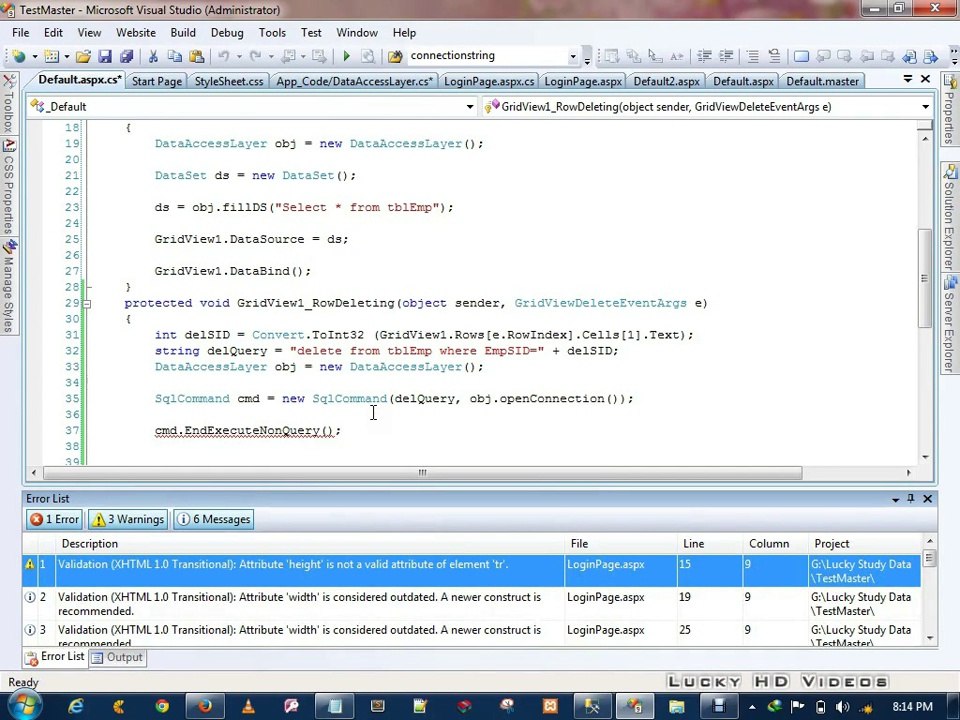The width and height of the screenshot is (960, 720).
Task: Click the Paste clipboard icon
Action: click(196, 56)
